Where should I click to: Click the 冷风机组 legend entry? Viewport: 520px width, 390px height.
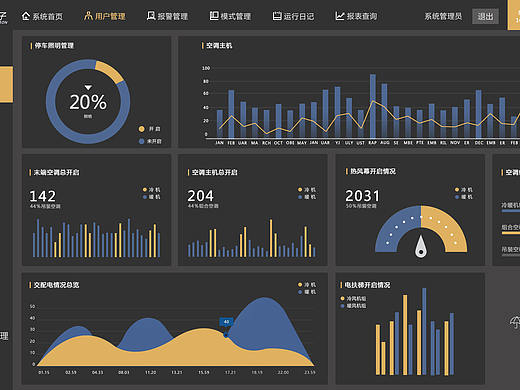click(353, 298)
